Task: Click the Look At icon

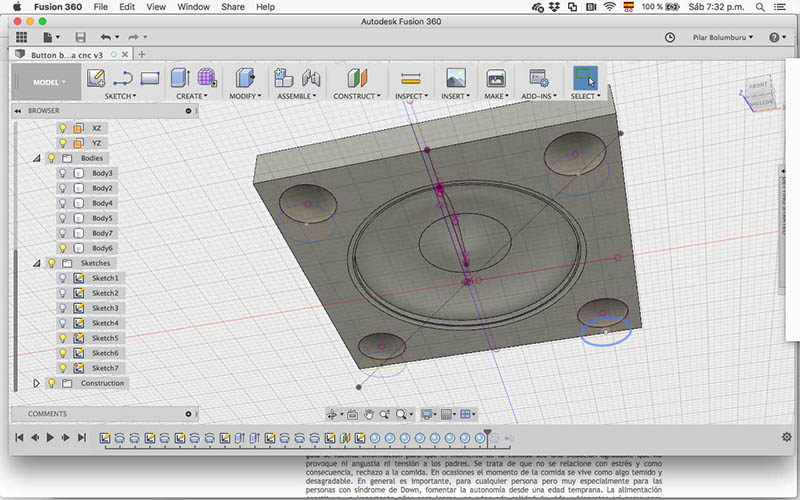Action: (x=353, y=414)
